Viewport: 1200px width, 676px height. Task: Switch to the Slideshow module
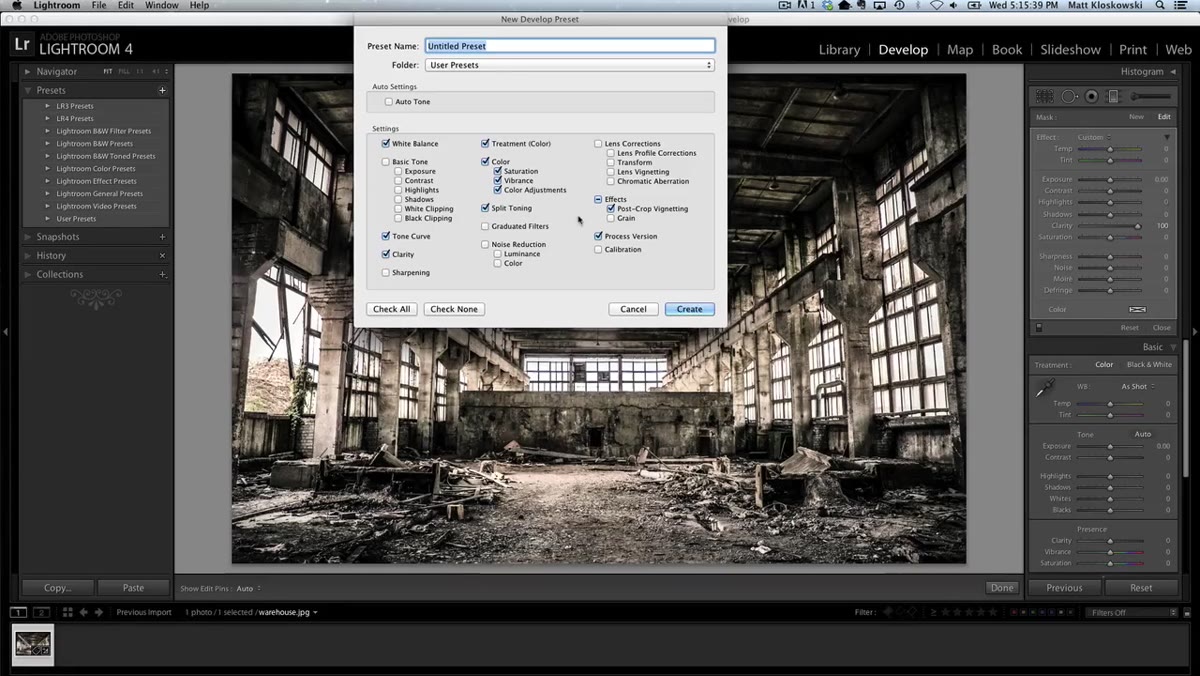tap(1070, 49)
